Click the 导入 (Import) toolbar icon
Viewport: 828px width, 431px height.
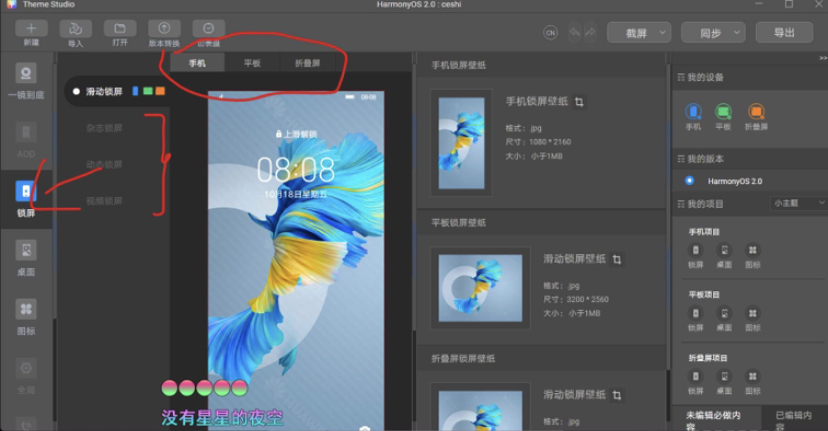tap(75, 29)
